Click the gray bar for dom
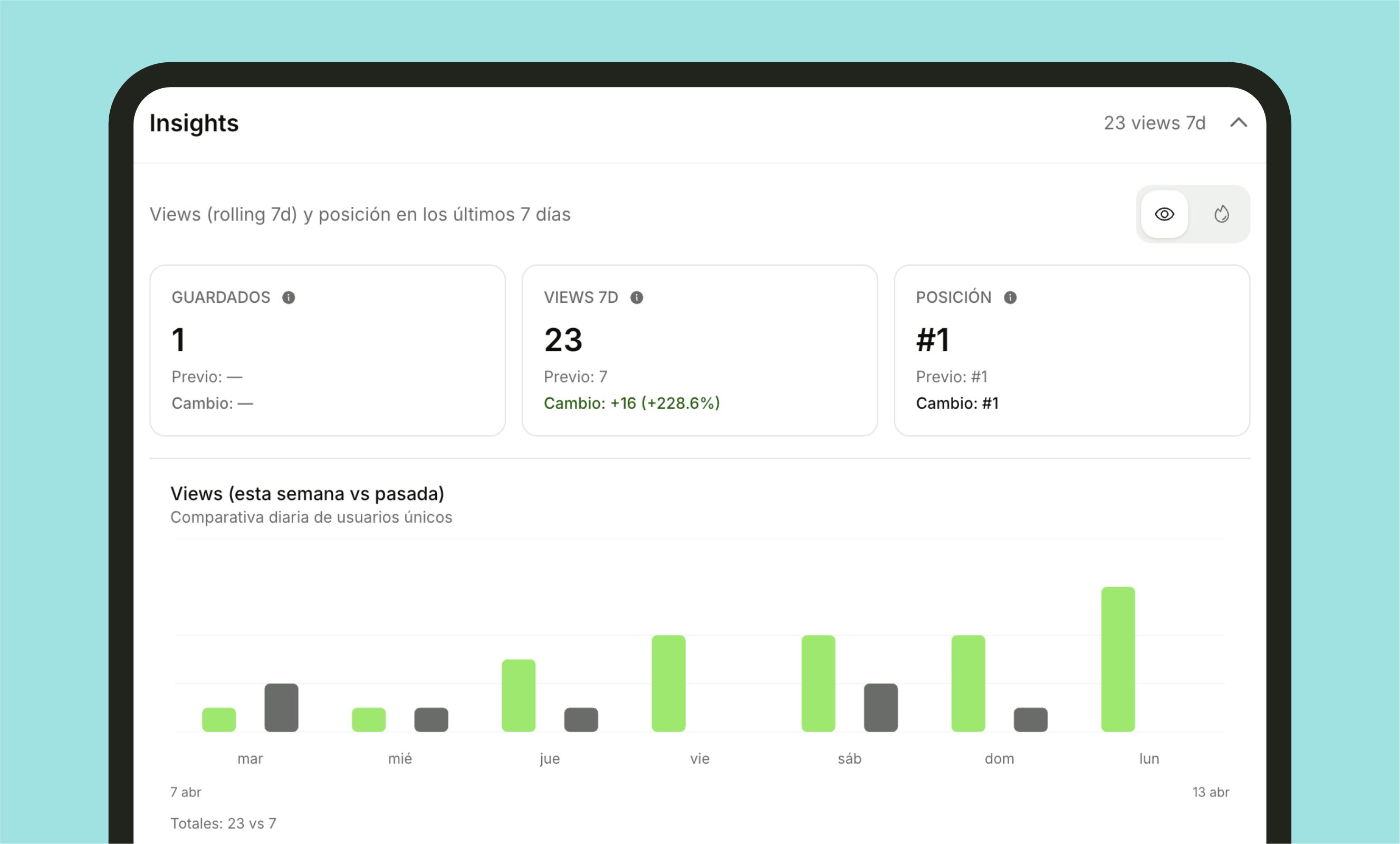 point(1031,720)
